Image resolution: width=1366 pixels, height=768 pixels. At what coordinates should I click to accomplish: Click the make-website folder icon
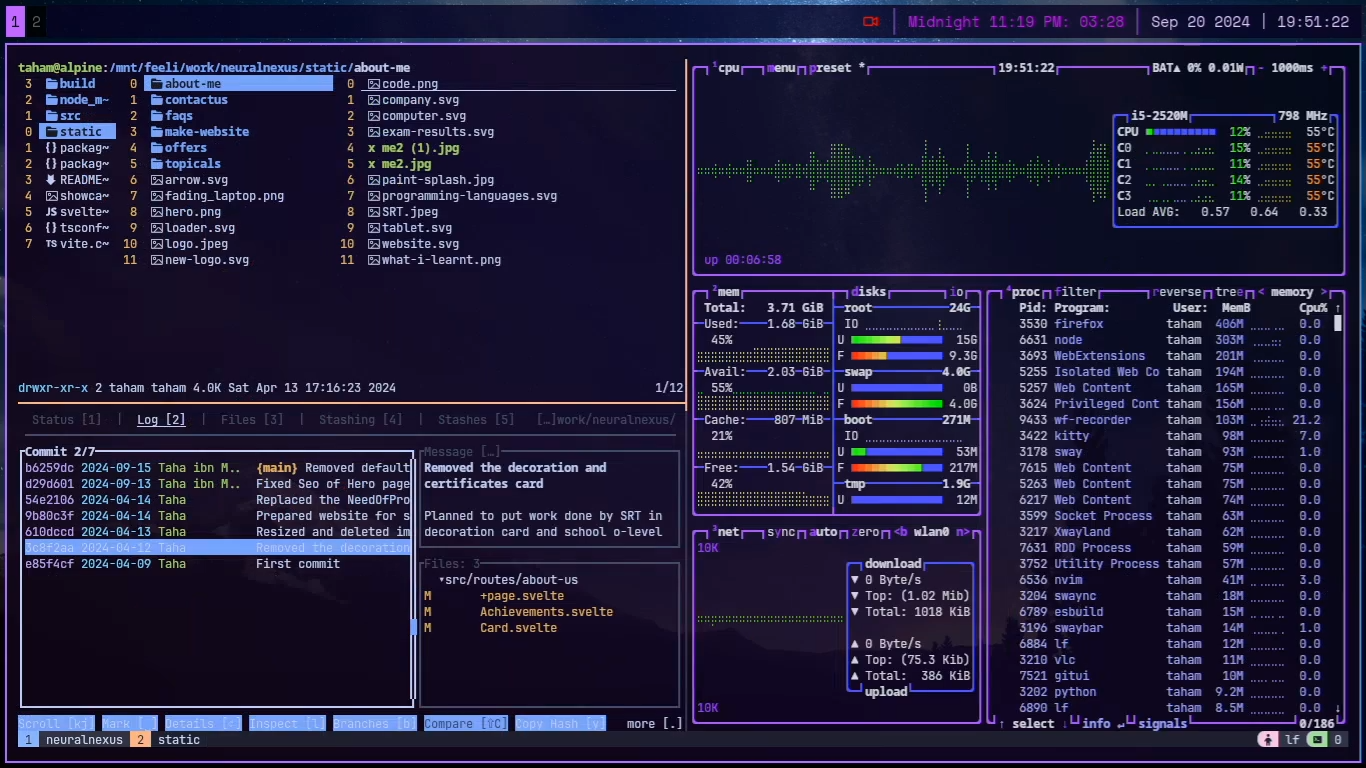click(157, 132)
